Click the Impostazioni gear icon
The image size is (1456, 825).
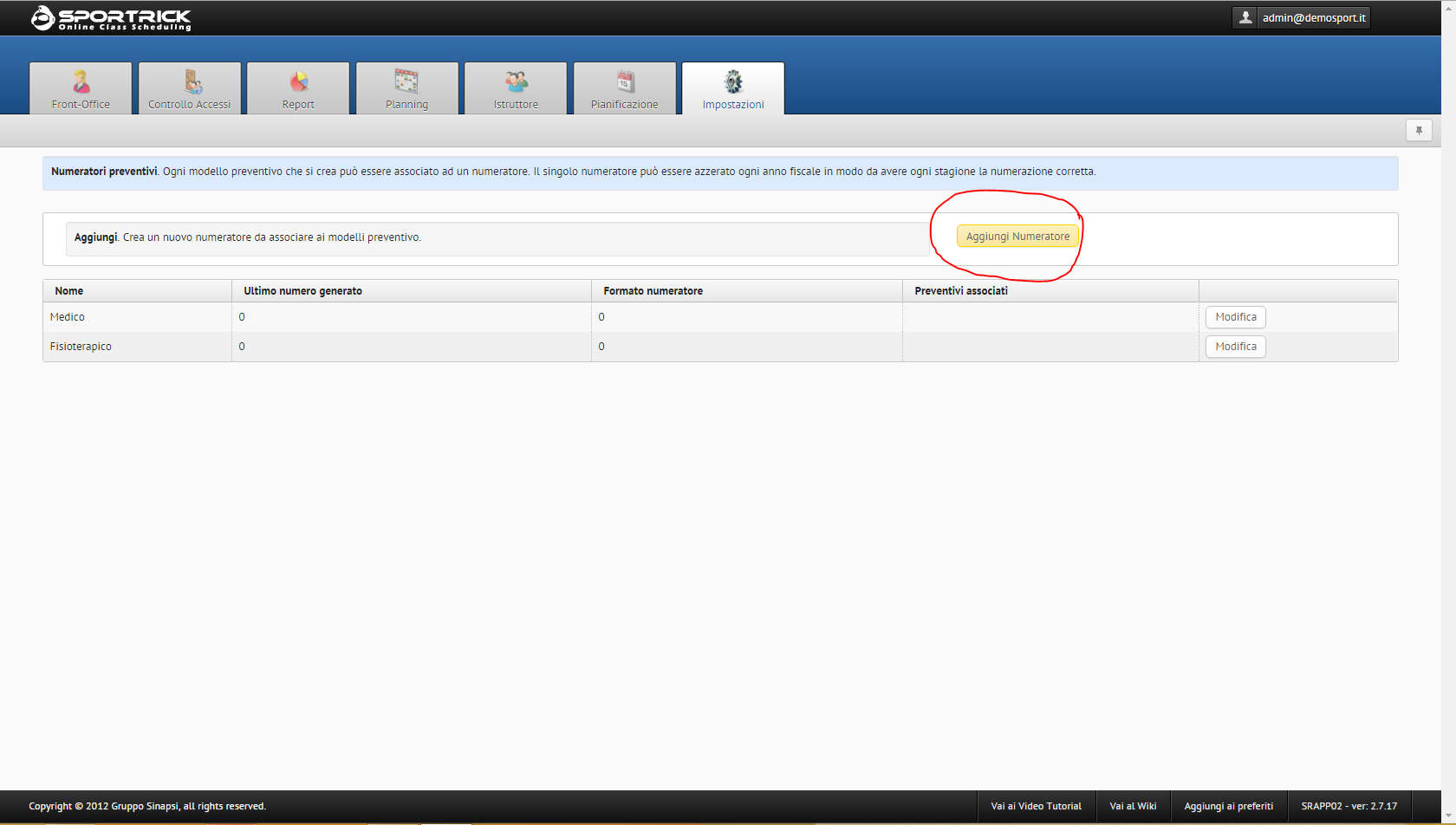point(733,81)
